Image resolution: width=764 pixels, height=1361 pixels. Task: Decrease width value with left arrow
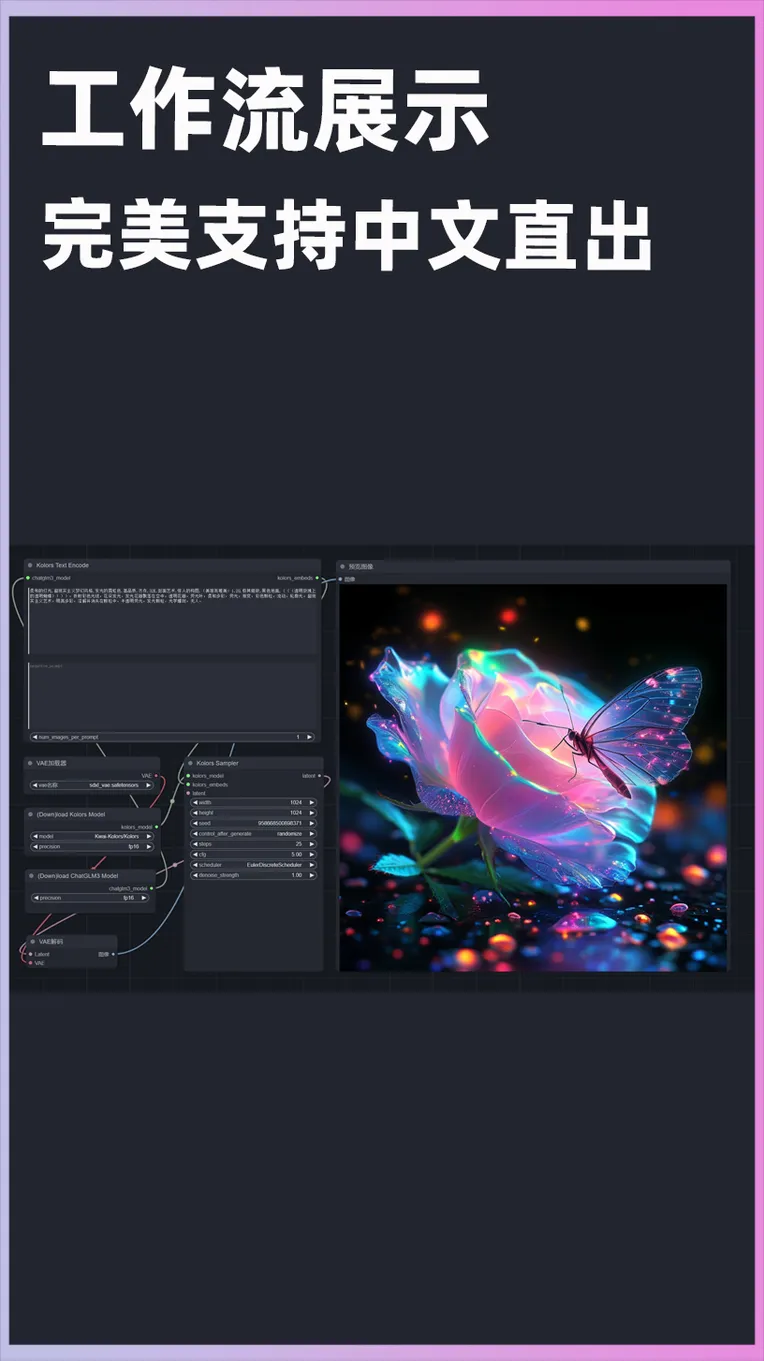point(194,802)
